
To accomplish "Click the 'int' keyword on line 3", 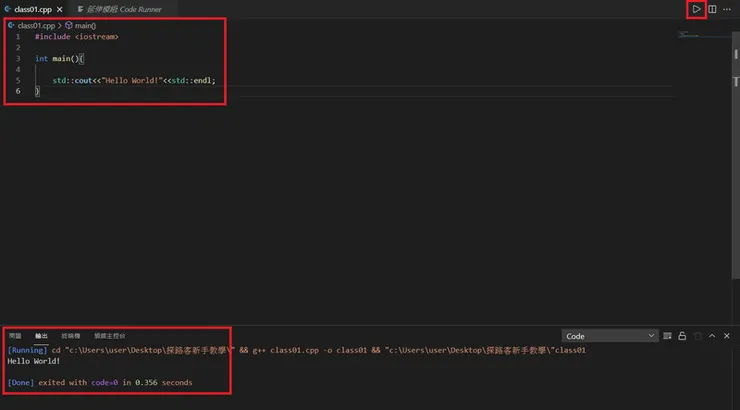I will click(x=42, y=59).
